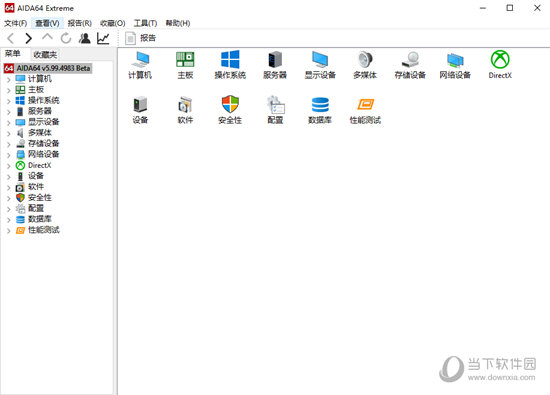Open the 帮助(H) menu
550x395 pixels.
point(178,23)
